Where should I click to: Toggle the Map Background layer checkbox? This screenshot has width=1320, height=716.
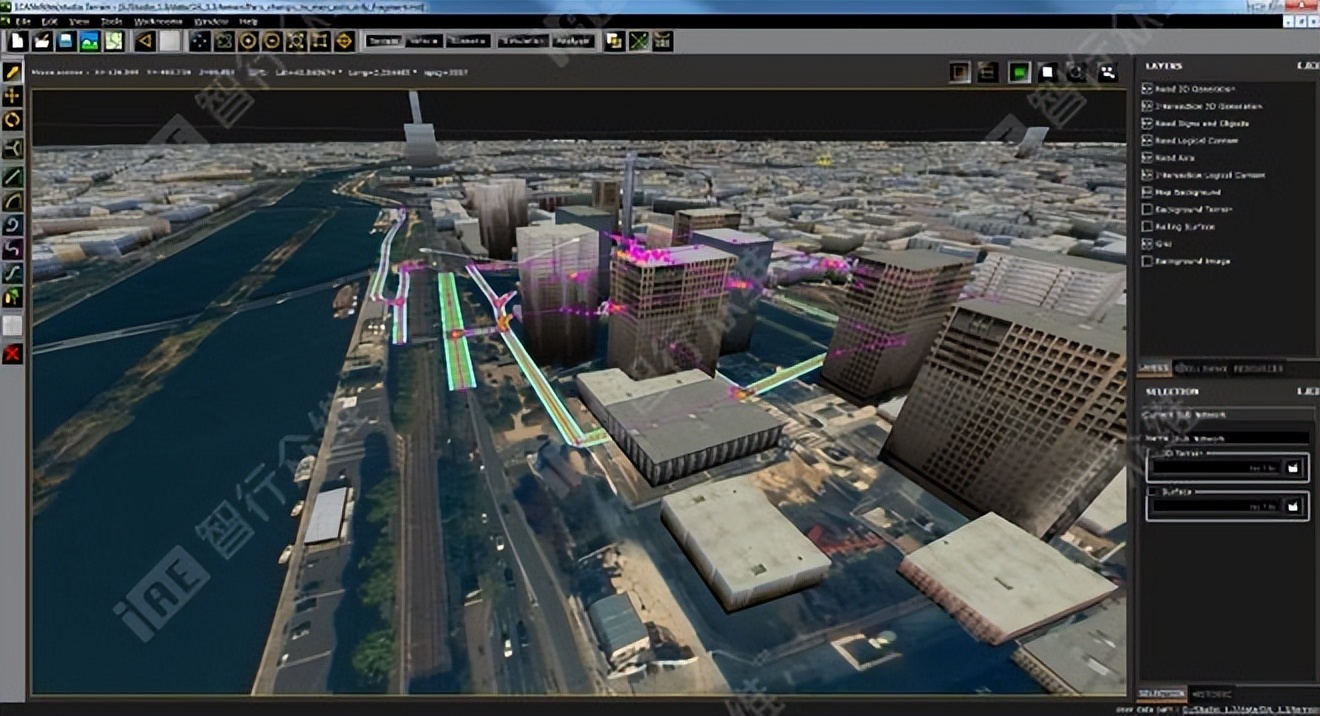[x=1147, y=192]
